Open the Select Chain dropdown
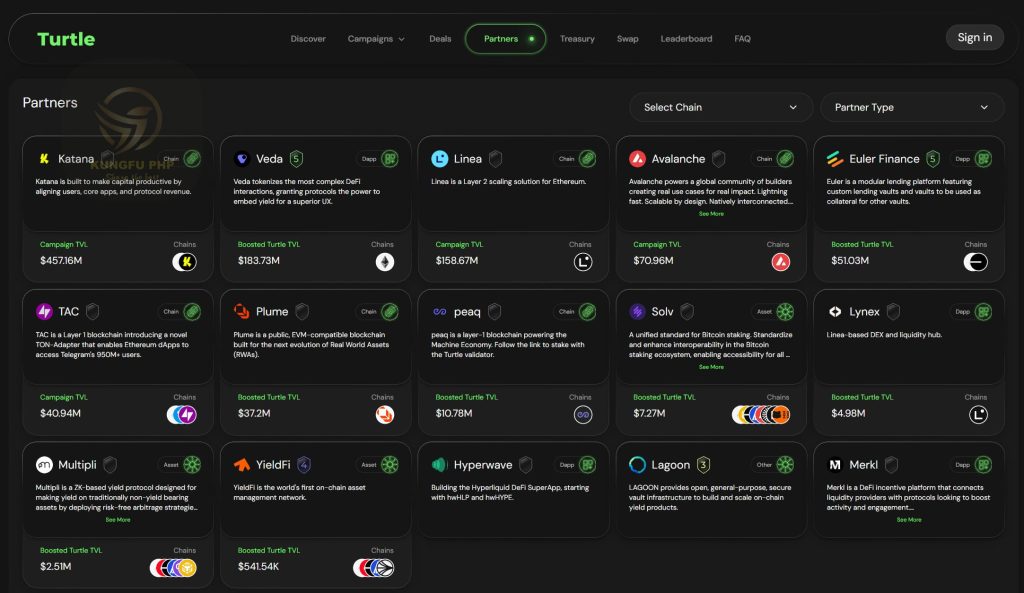Image resolution: width=1024 pixels, height=593 pixels. 720,107
